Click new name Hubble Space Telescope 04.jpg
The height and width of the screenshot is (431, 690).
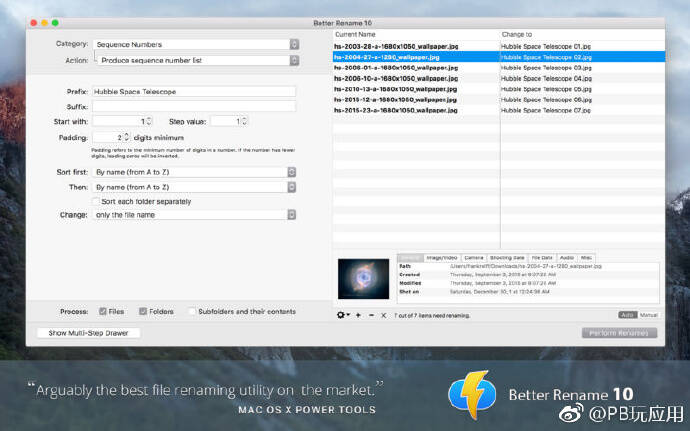(x=546, y=78)
